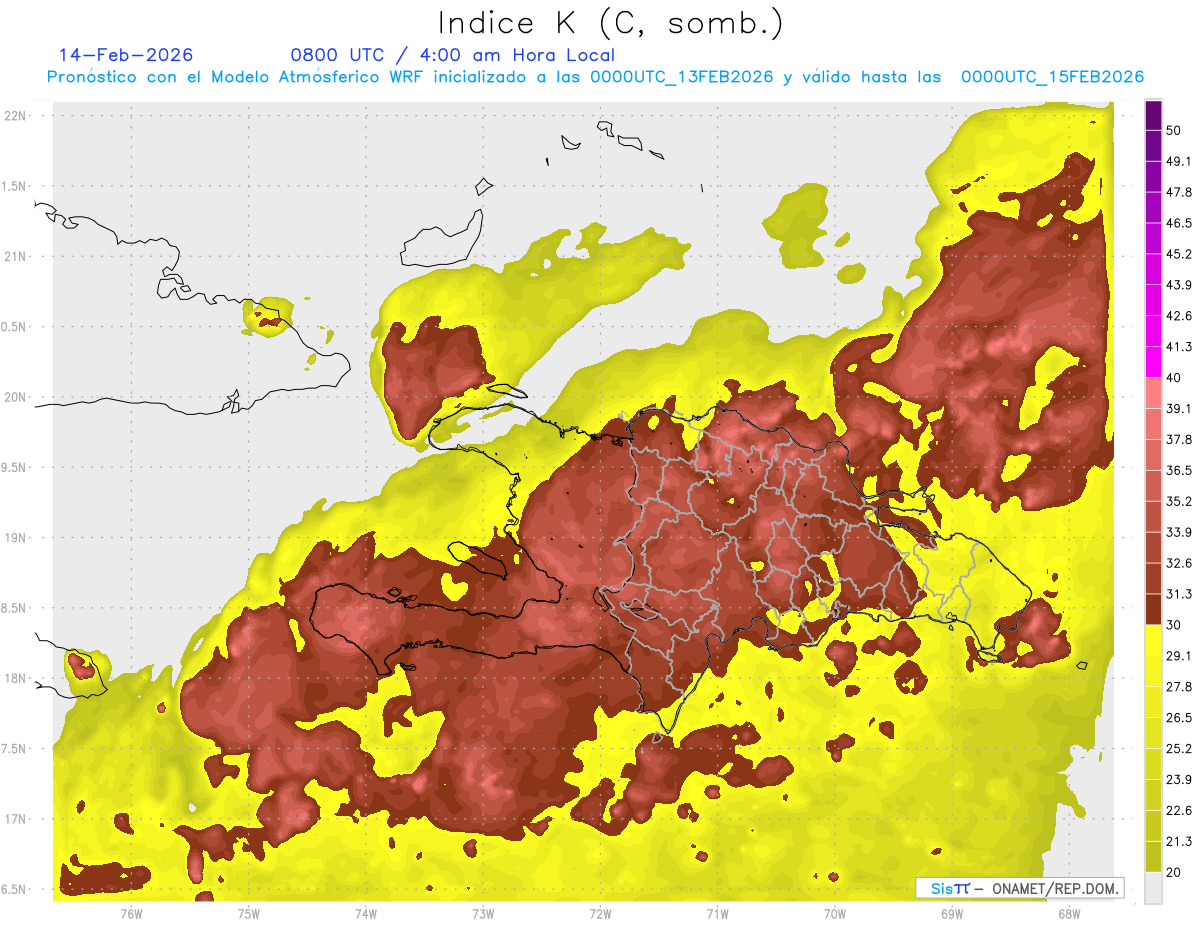Click the '75W' longitude label
The height and width of the screenshot is (927, 1200).
[x=249, y=913]
